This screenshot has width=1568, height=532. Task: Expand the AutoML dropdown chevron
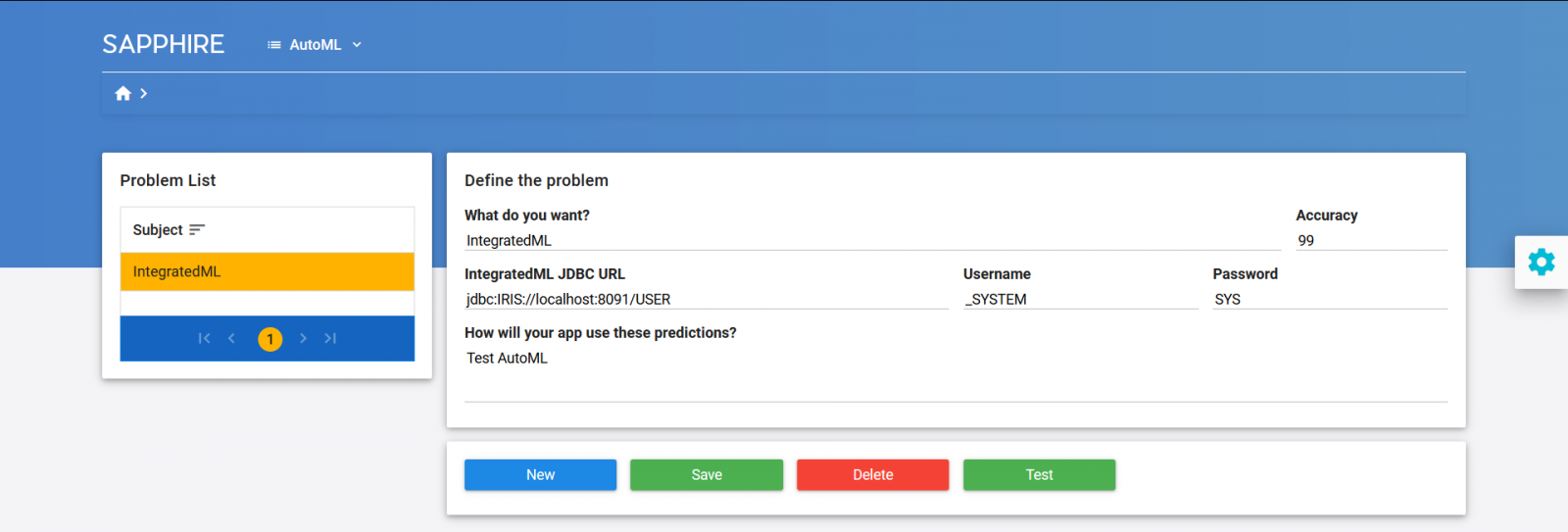click(357, 45)
